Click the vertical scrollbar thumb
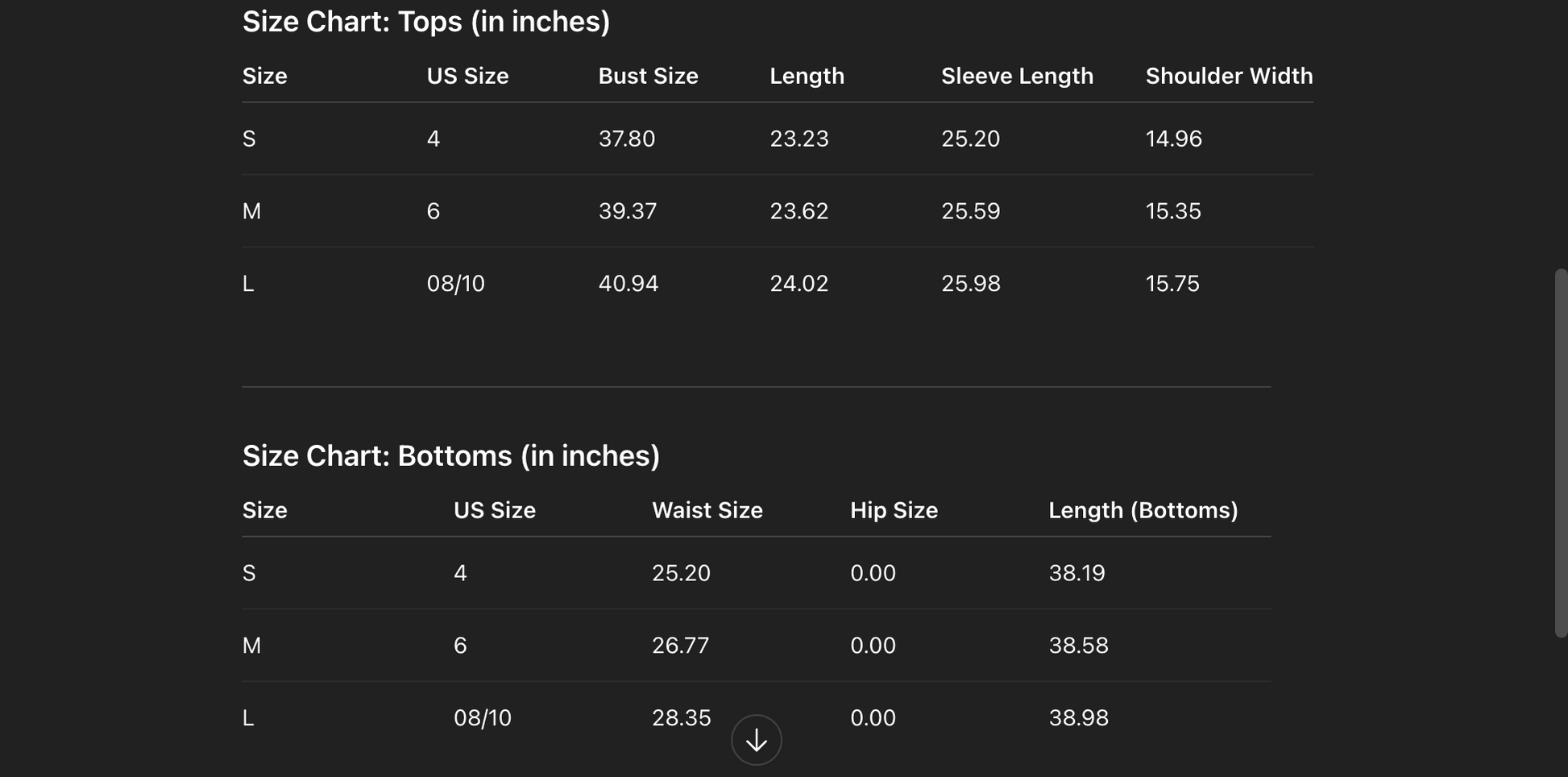The width and height of the screenshot is (1568, 777). coord(1561,453)
